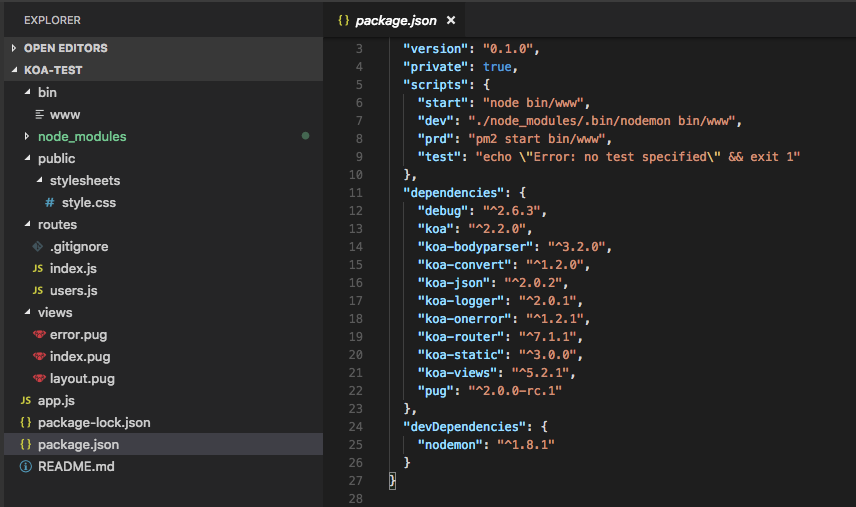Click the JS icon beside app.js
This screenshot has width=856, height=507.
26,400
